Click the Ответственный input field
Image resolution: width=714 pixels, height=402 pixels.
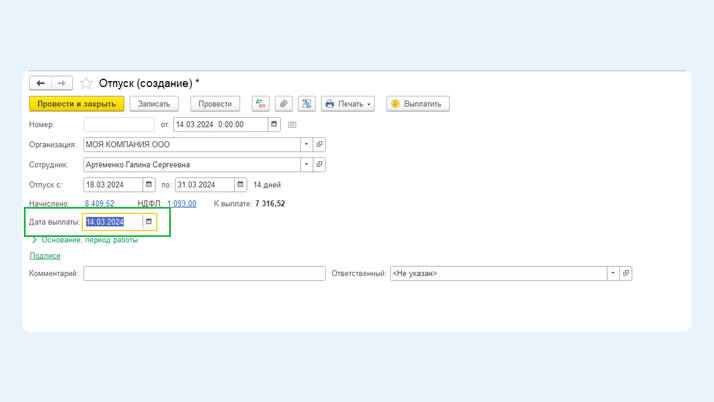coord(499,273)
